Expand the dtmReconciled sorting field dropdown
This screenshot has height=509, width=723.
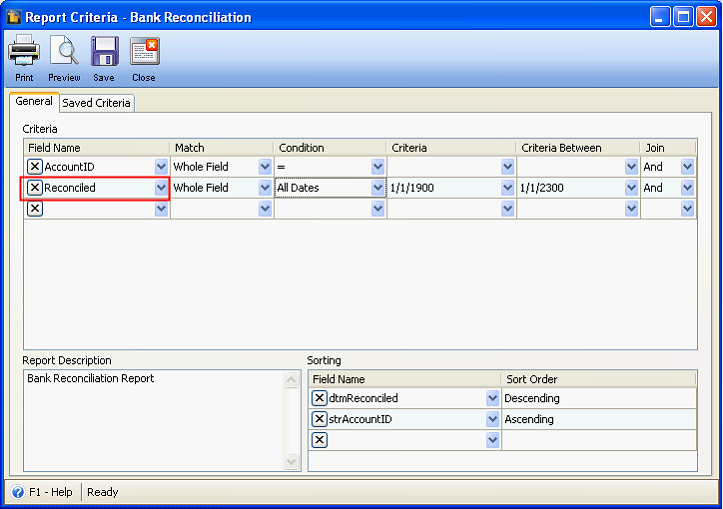point(492,397)
